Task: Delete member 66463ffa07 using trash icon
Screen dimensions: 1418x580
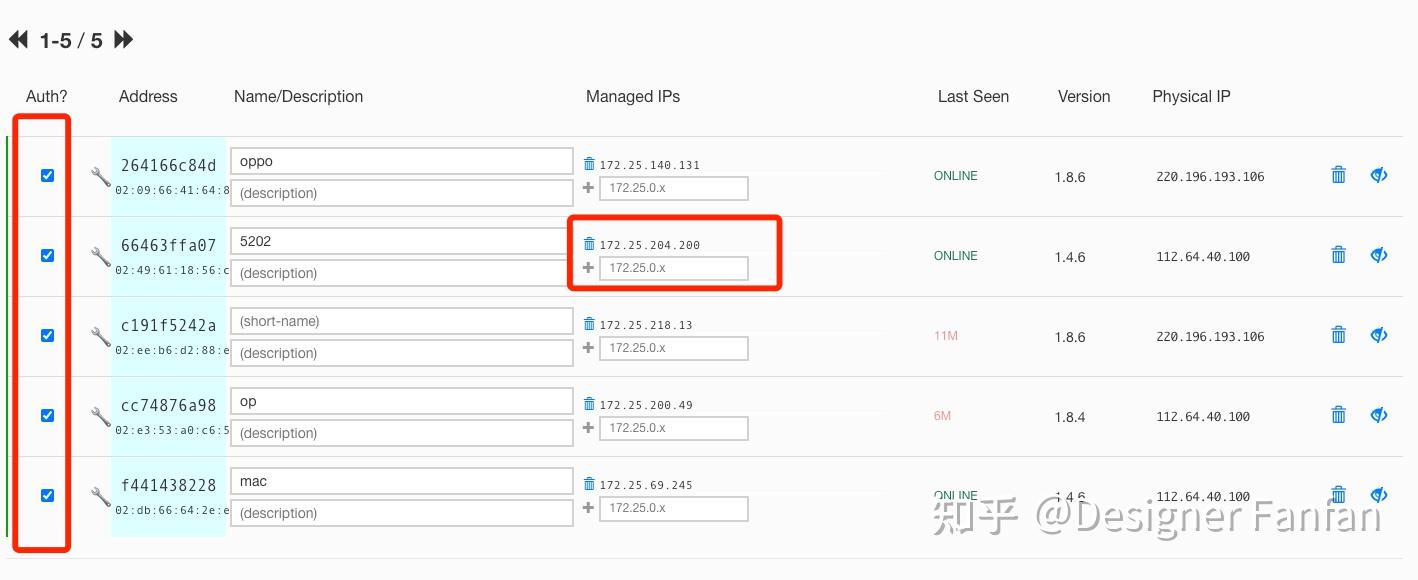Action: (1338, 255)
